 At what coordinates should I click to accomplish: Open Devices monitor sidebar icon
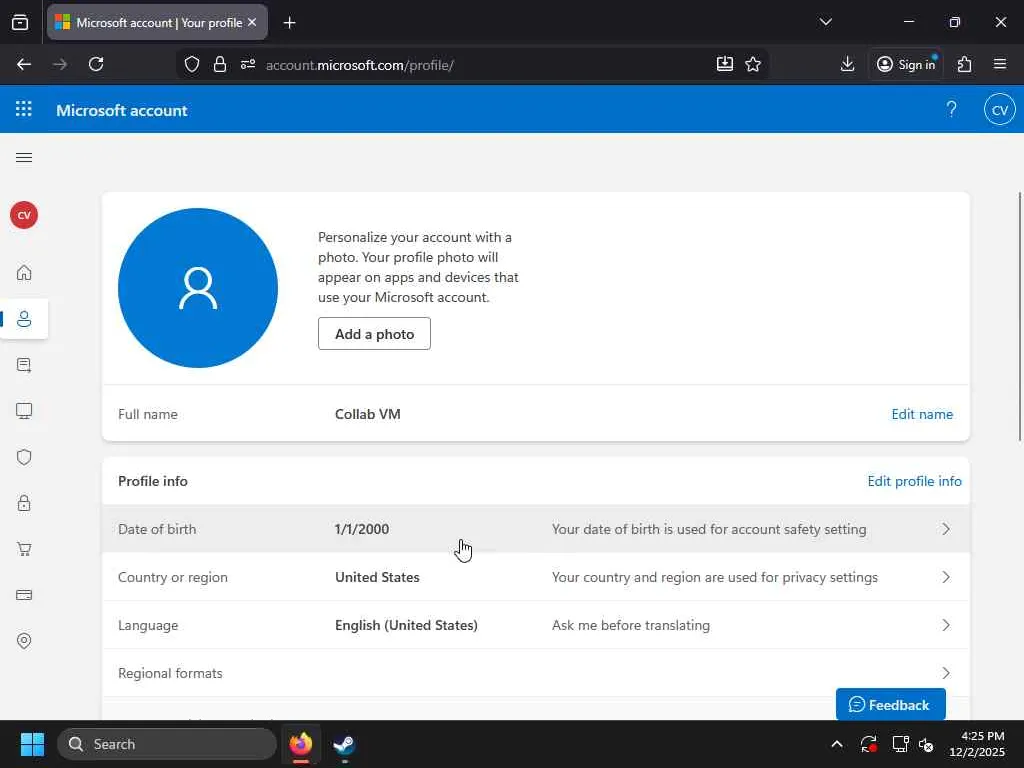[x=24, y=411]
